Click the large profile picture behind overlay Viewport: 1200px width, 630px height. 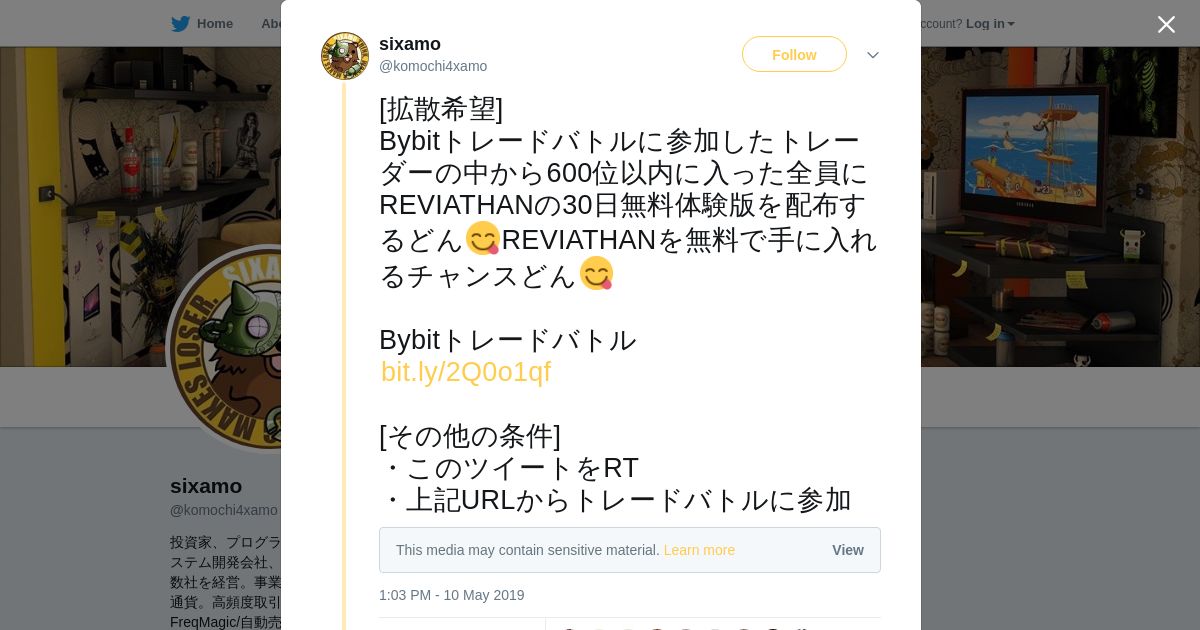coord(225,345)
